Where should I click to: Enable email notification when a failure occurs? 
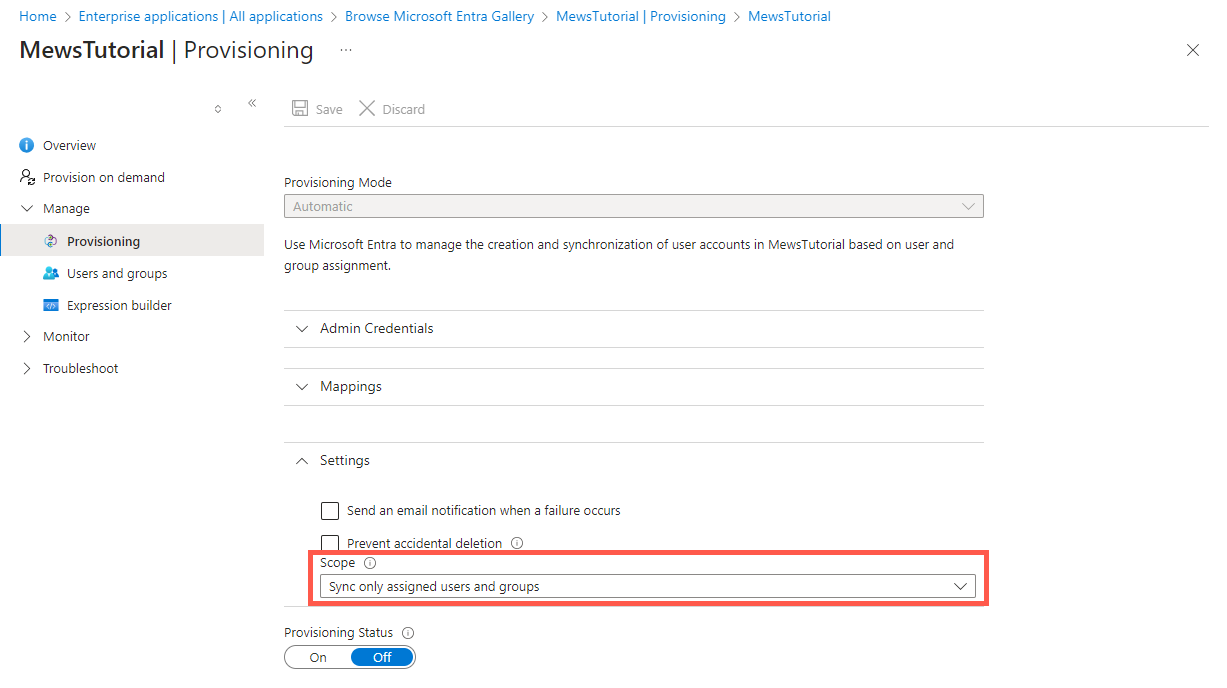click(x=330, y=511)
